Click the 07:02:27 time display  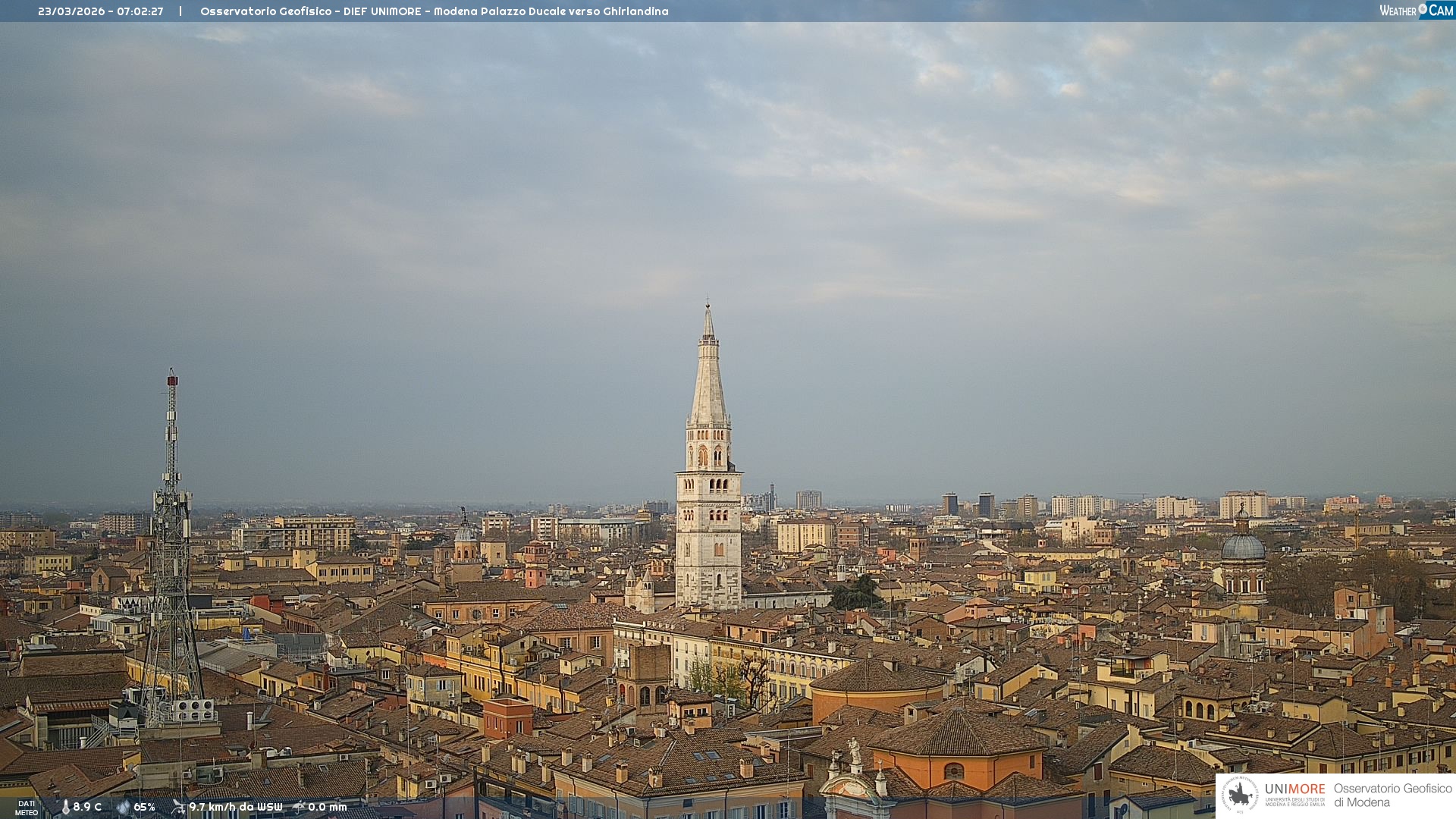click(x=140, y=11)
